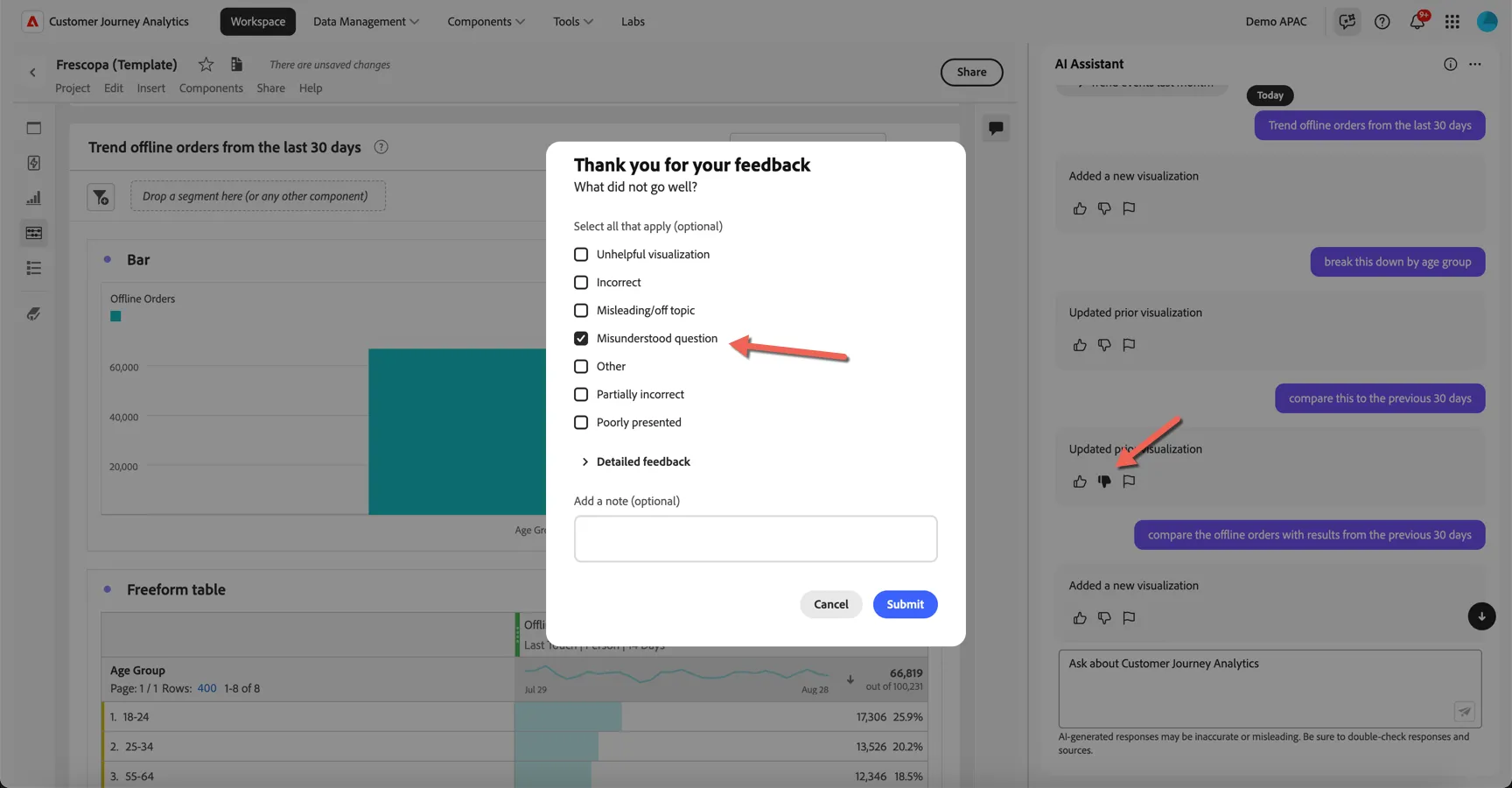
Task: Check the Other checkbox
Action: click(581, 366)
